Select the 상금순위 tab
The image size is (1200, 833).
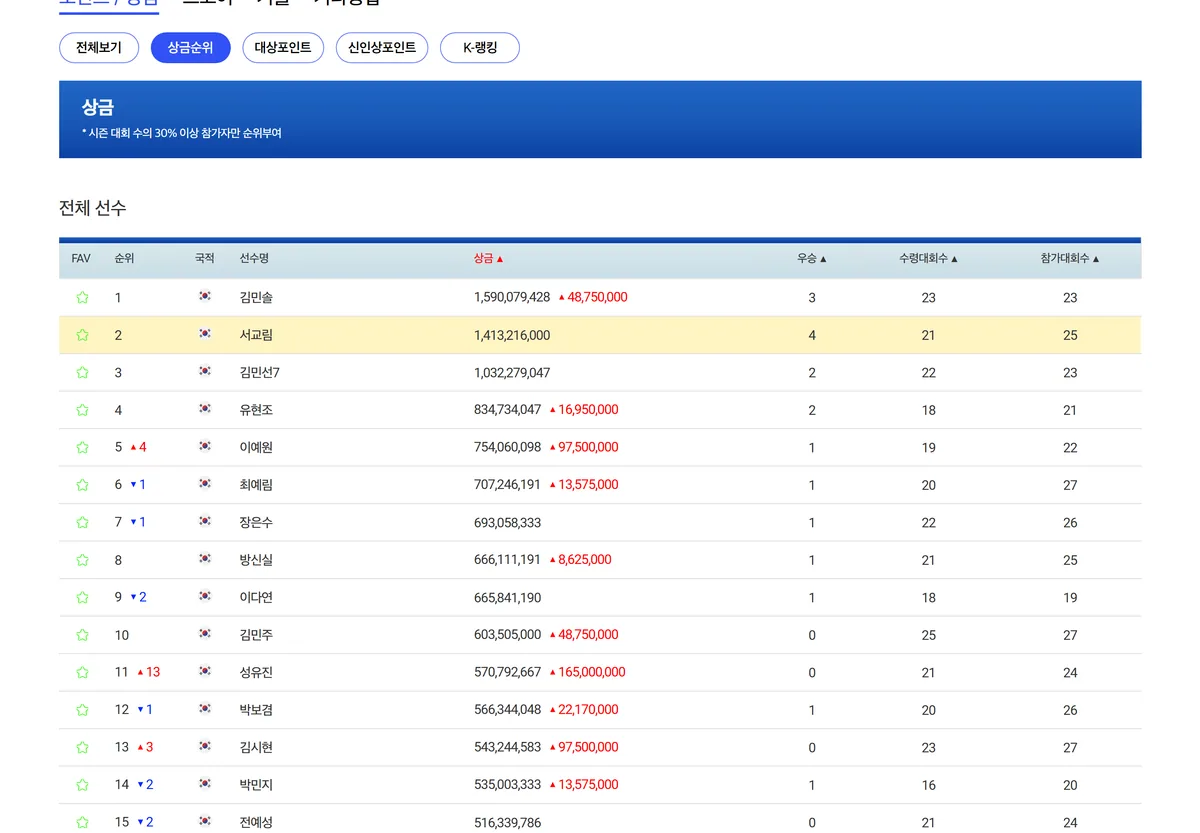click(x=190, y=48)
